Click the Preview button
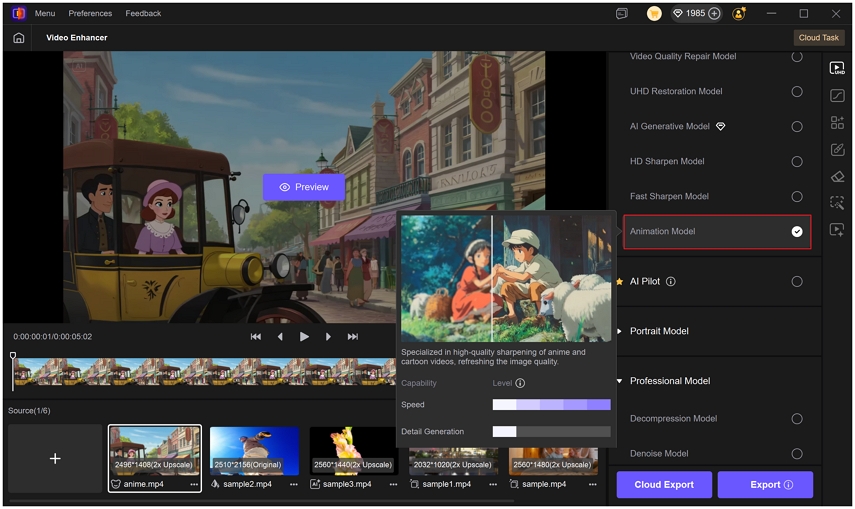The height and width of the screenshot is (509, 855). pyautogui.click(x=304, y=187)
